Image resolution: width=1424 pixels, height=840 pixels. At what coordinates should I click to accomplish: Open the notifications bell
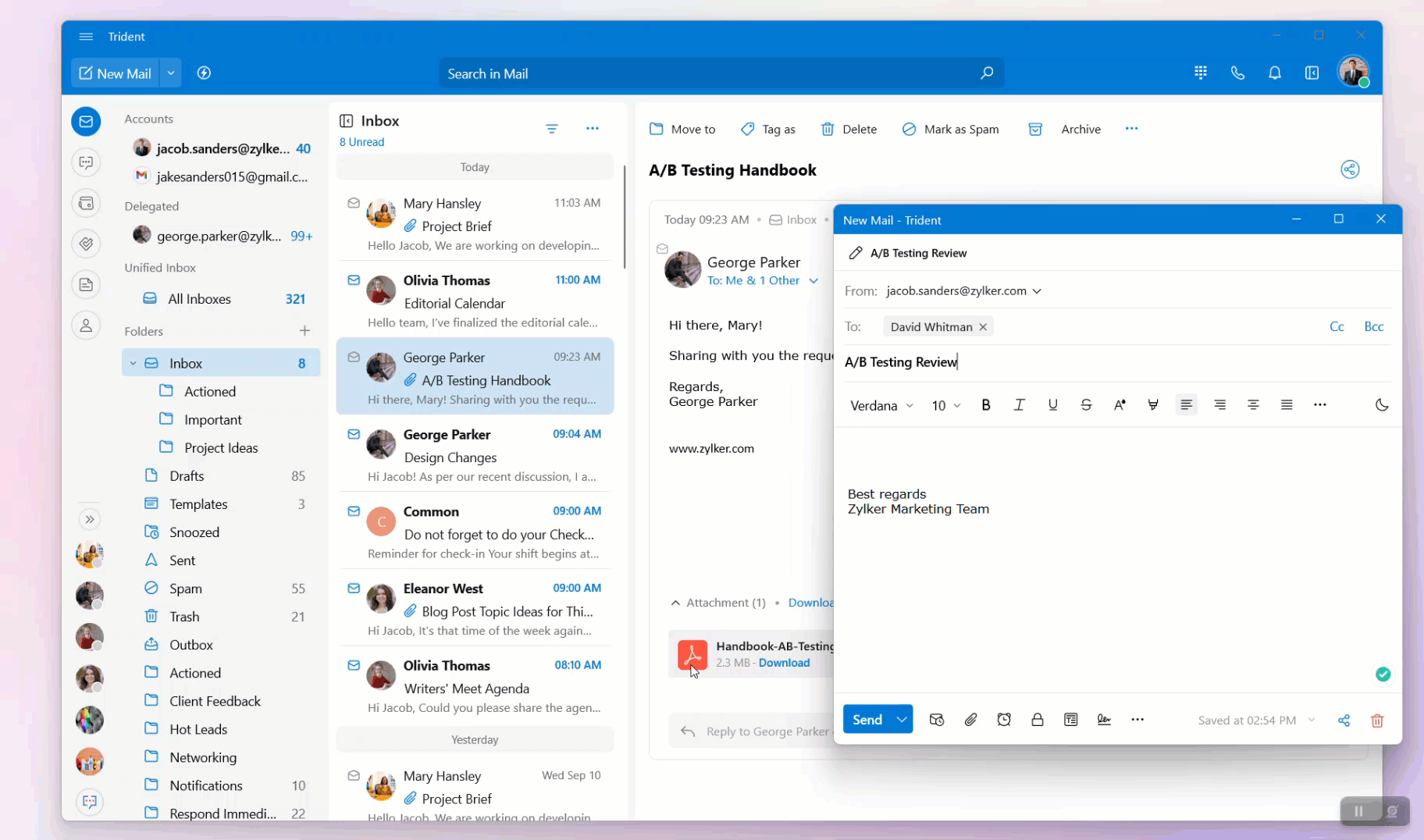(x=1275, y=73)
